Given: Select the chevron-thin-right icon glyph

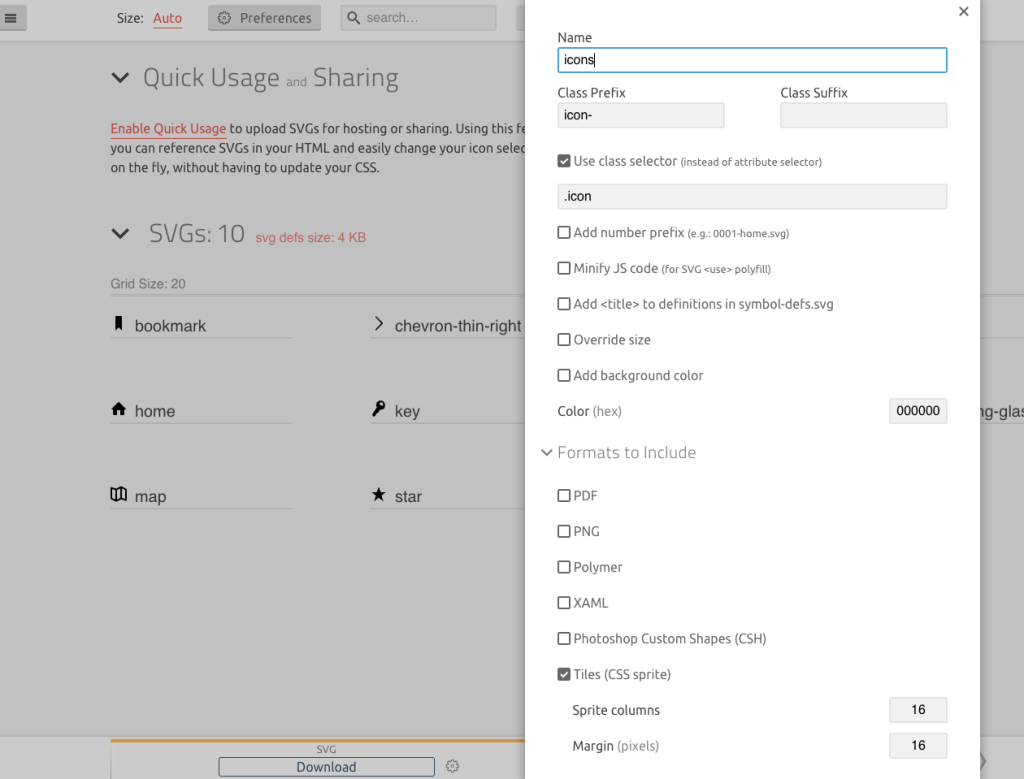Looking at the screenshot, I should click(379, 324).
